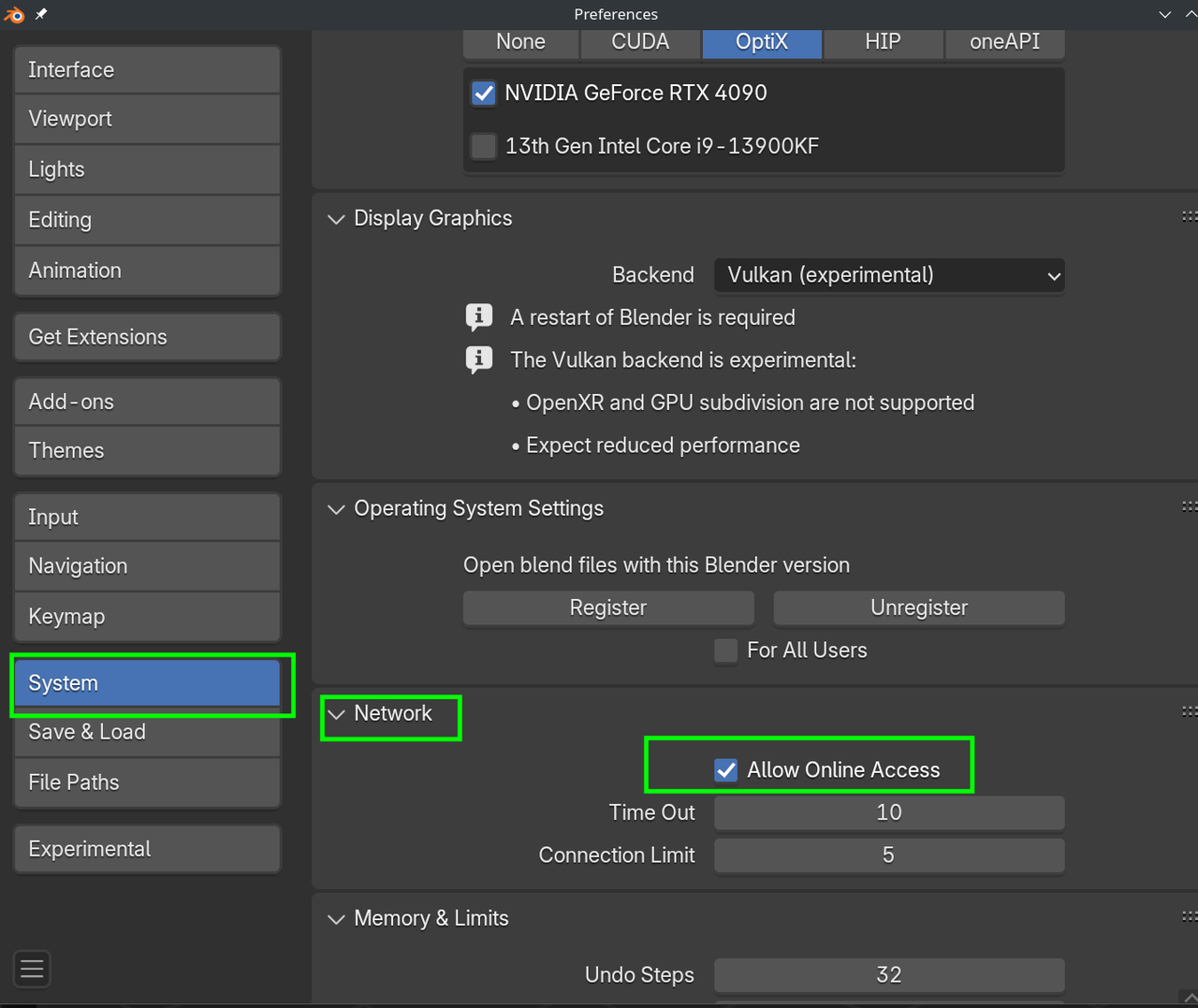Choose the HIP device tab
1198x1008 pixels.
(x=883, y=42)
